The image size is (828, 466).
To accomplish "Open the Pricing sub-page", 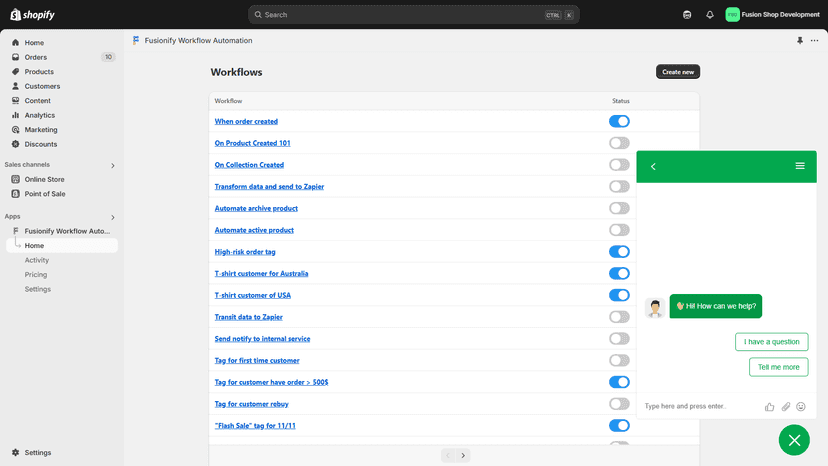I will (x=35, y=275).
